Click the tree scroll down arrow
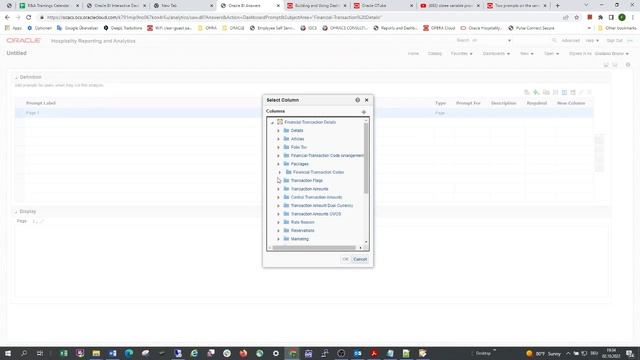 coord(366,242)
